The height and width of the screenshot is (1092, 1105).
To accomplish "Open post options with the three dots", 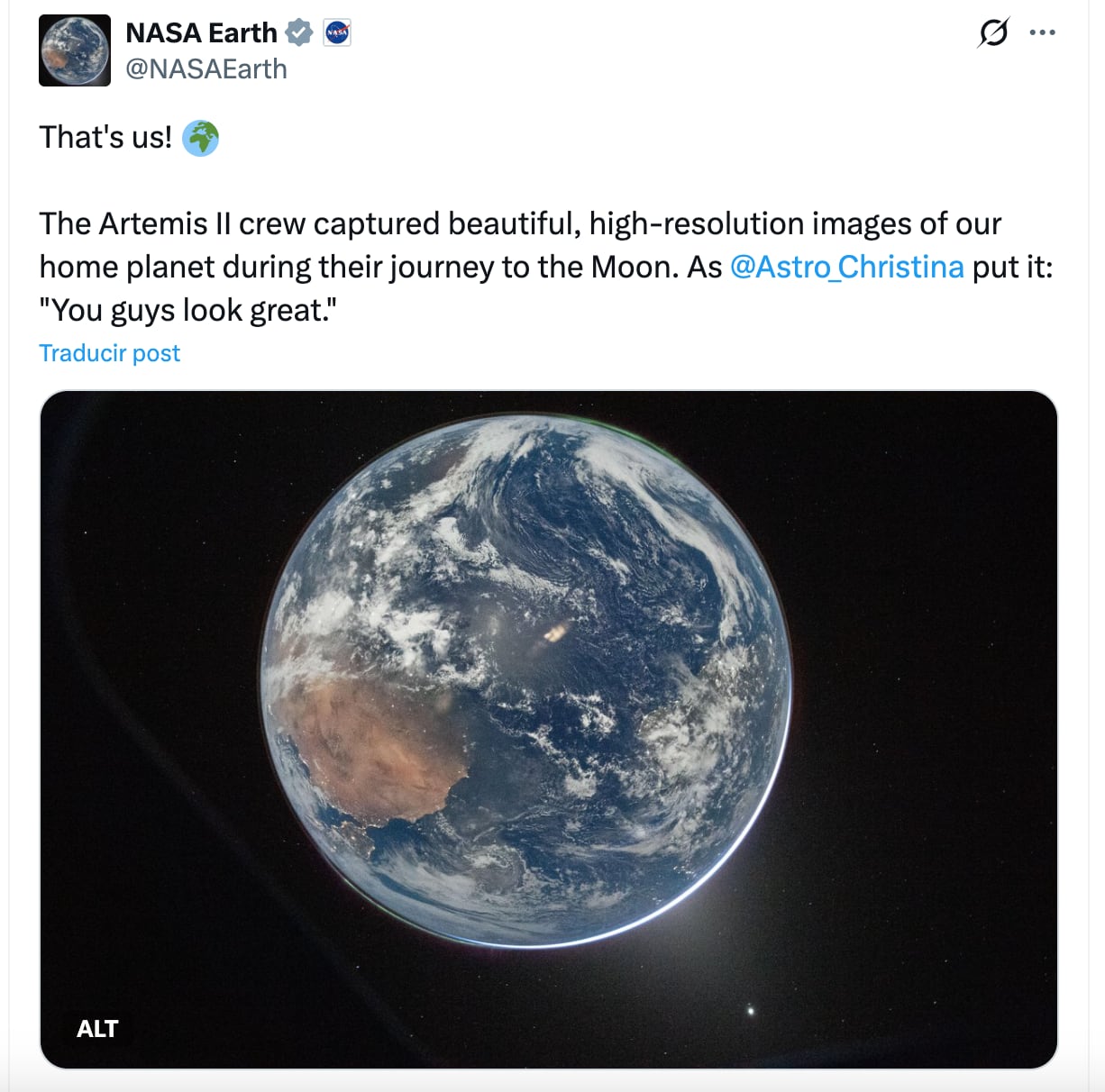I will (1043, 32).
